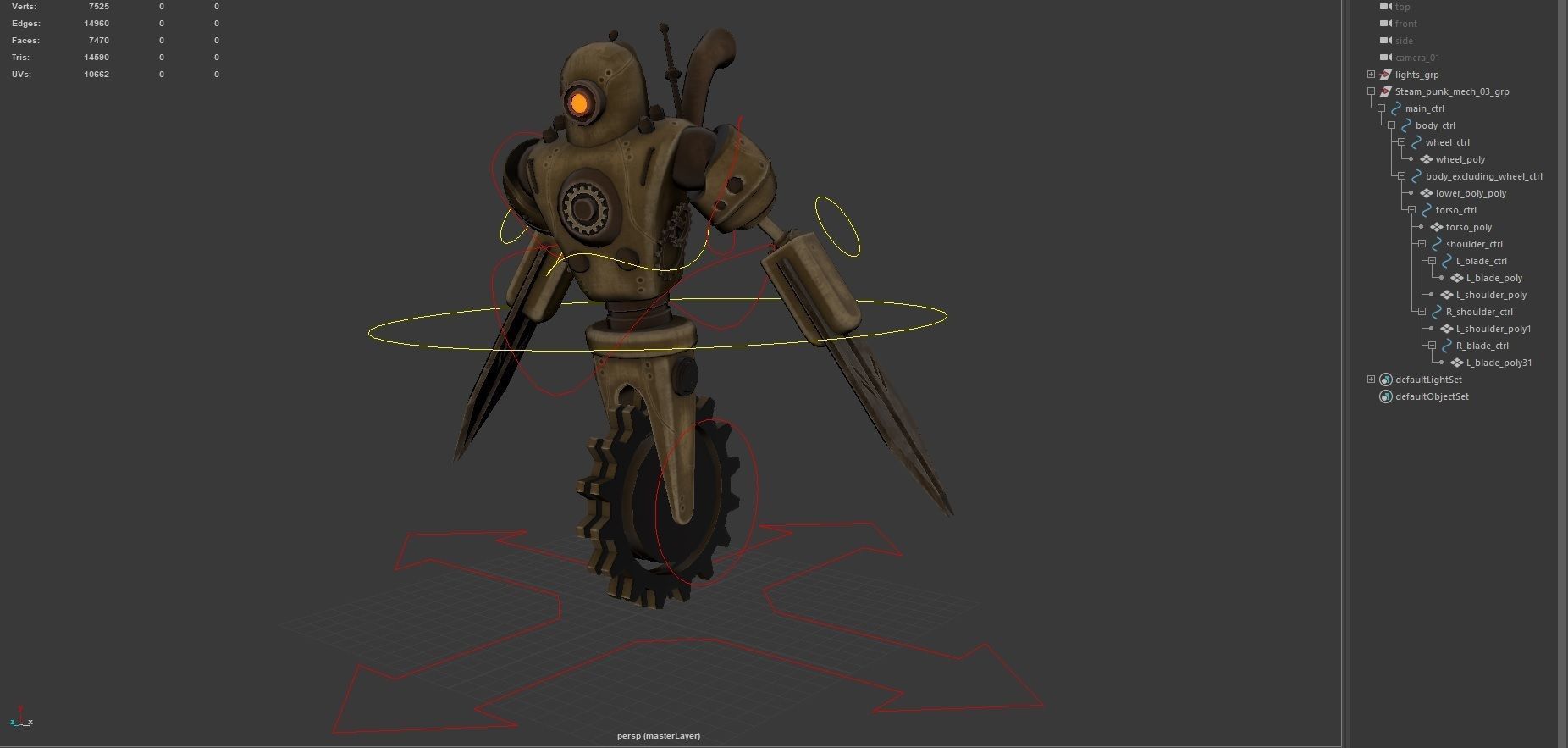This screenshot has height=748, width=1568.
Task: Click the Faces count 7470
Action: 99,41
